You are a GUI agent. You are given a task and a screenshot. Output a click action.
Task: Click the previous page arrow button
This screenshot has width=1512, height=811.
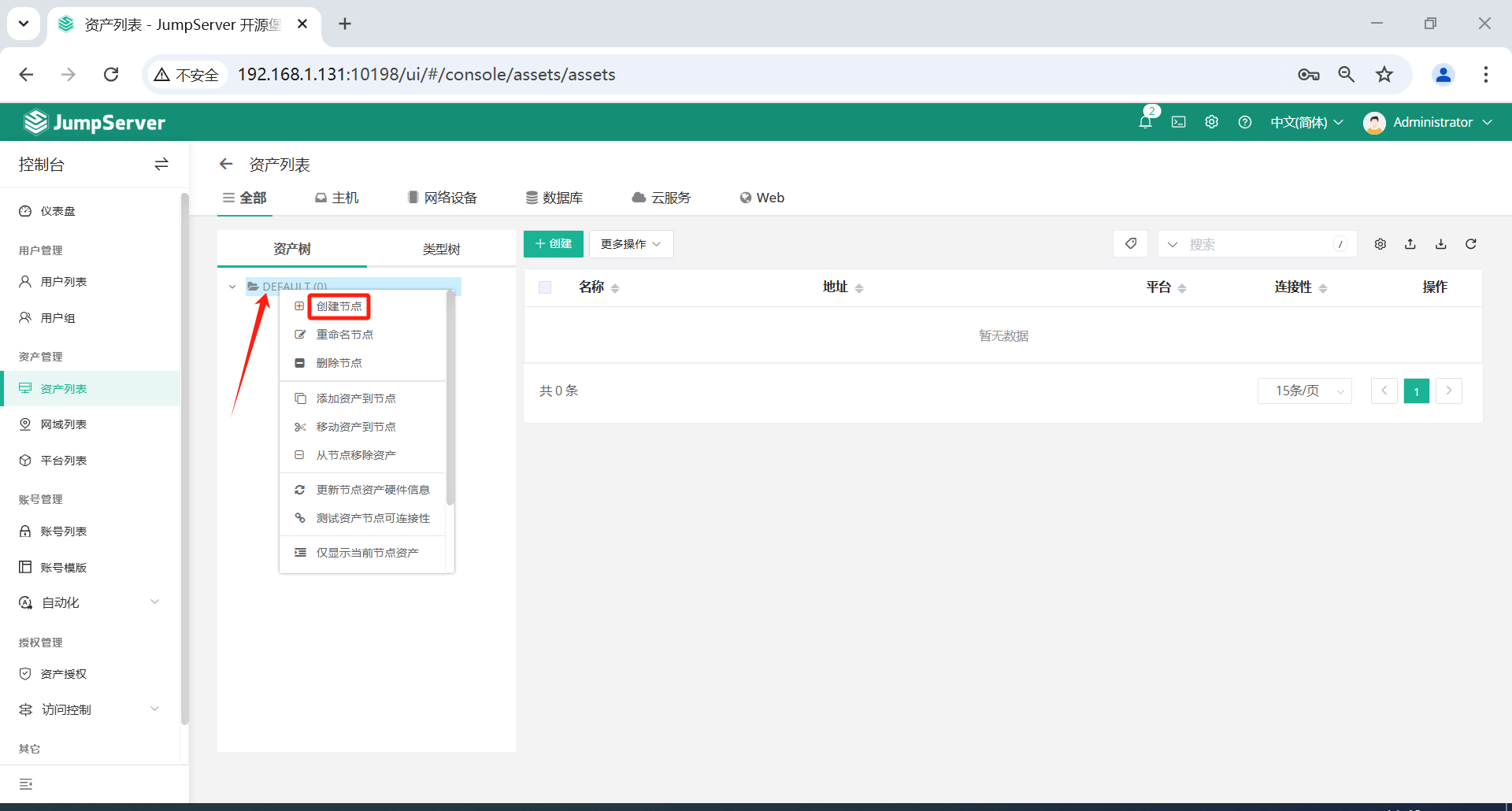tap(1384, 391)
